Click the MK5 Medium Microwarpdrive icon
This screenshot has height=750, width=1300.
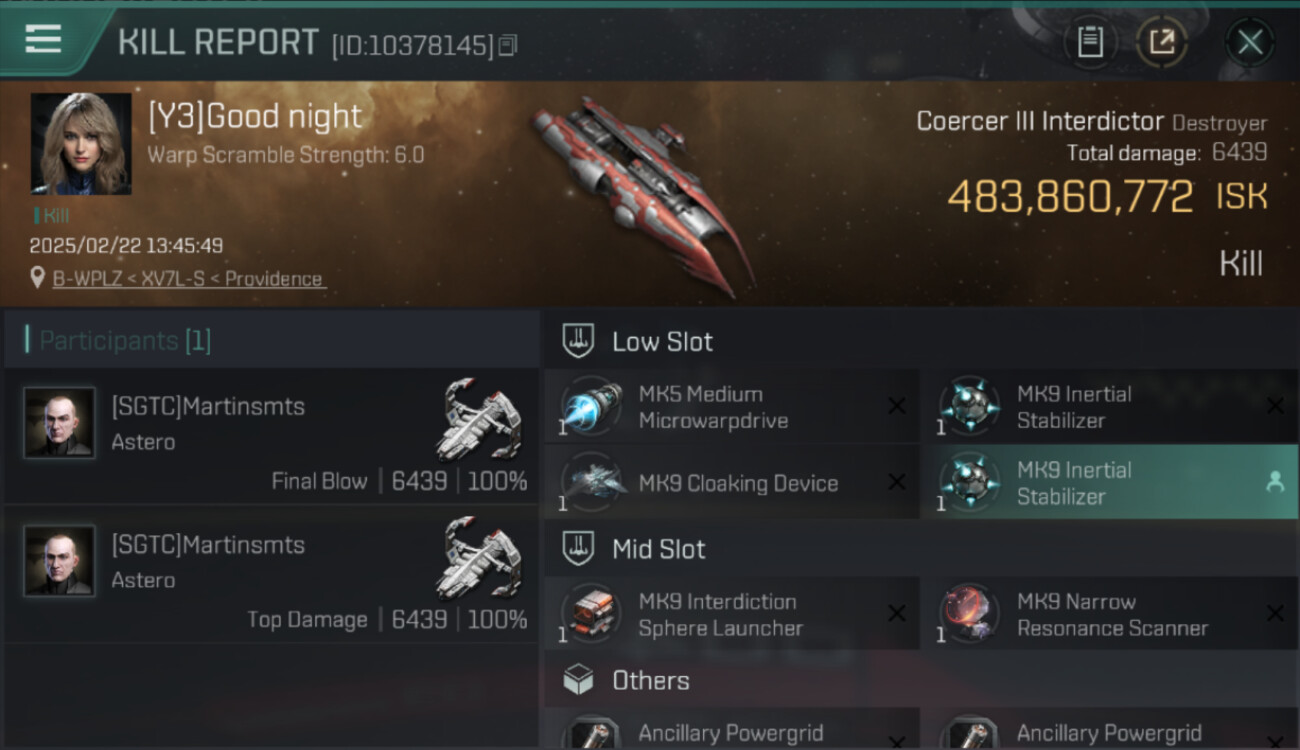592,407
